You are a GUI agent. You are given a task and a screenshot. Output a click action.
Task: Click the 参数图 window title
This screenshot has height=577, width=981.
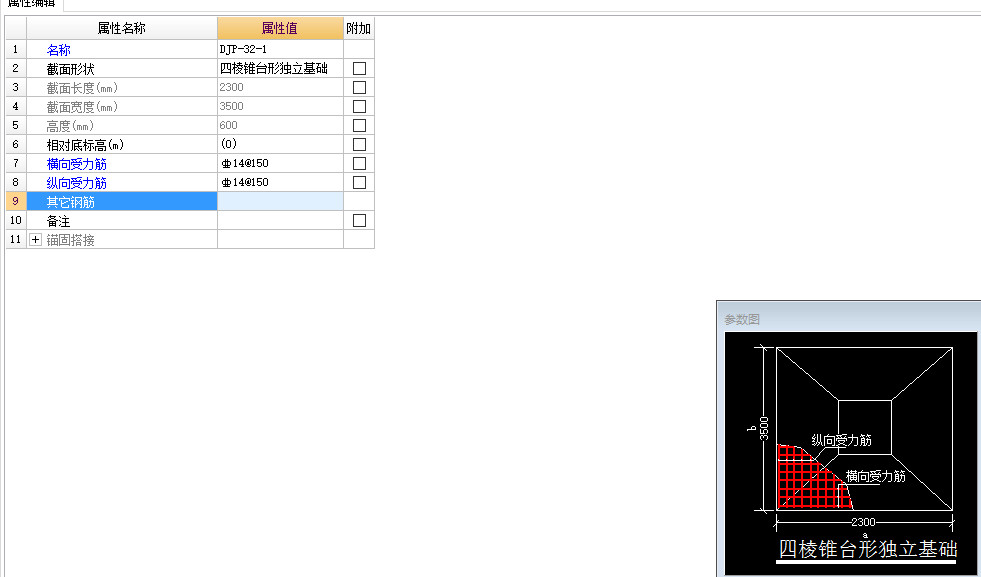coord(742,319)
